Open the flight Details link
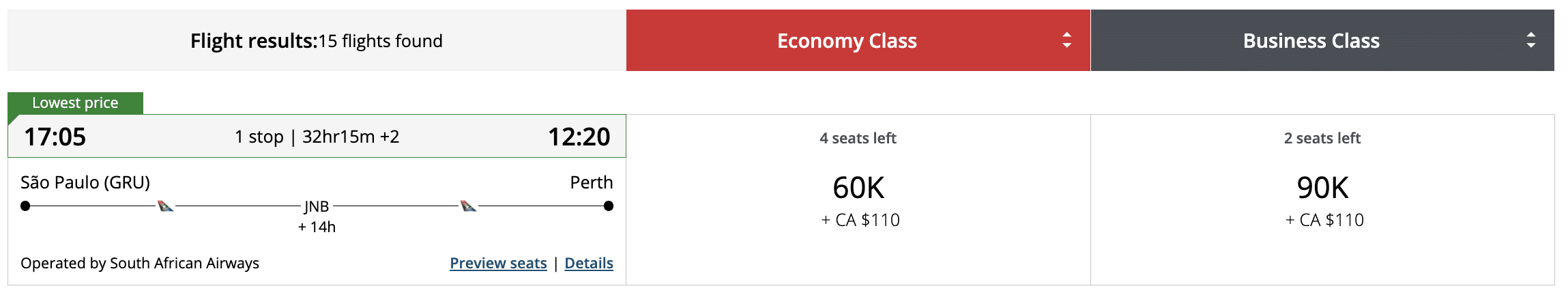This screenshot has width=1568, height=295. click(589, 263)
